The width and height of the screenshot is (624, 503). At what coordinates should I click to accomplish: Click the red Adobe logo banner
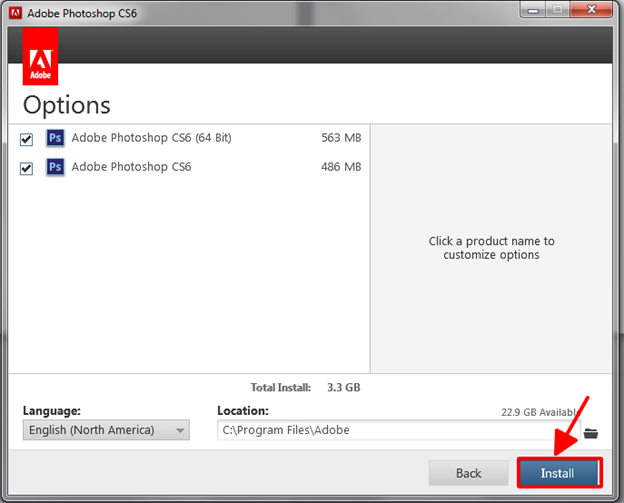[x=39, y=57]
